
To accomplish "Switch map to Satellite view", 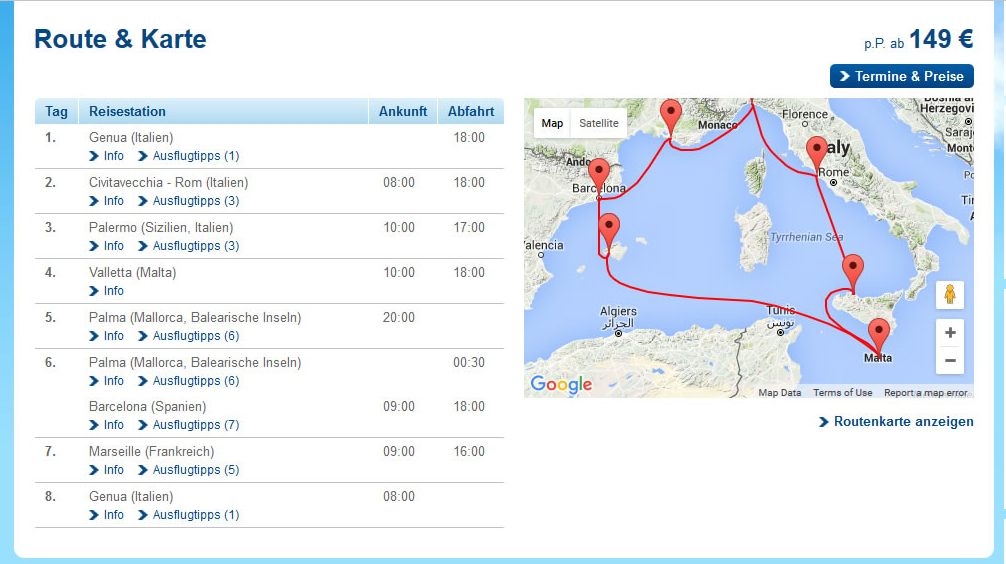I will 599,123.
